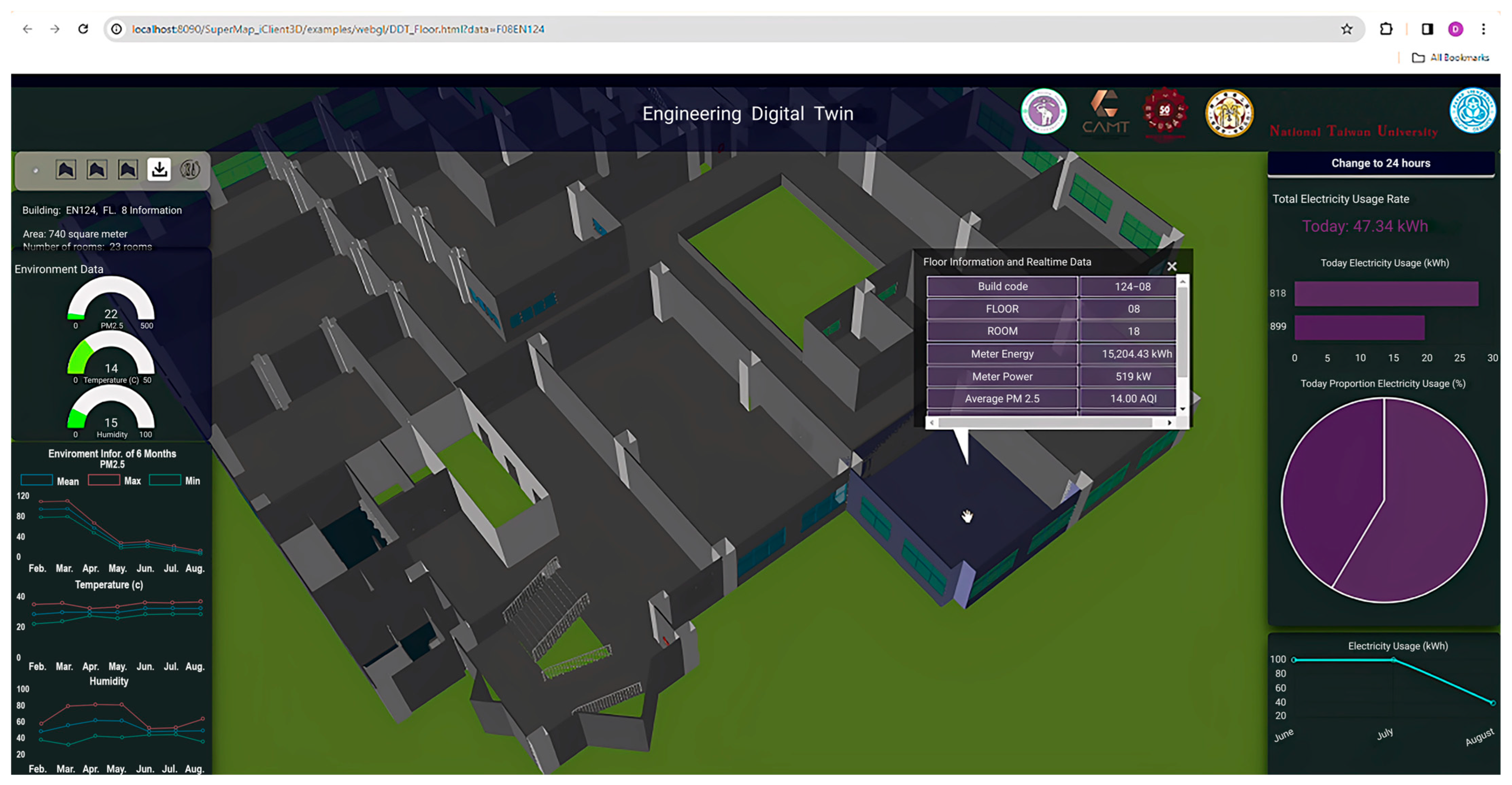This screenshot has height=785, width=1512.
Task: Toggle the Mean legend series
Action: [50, 481]
